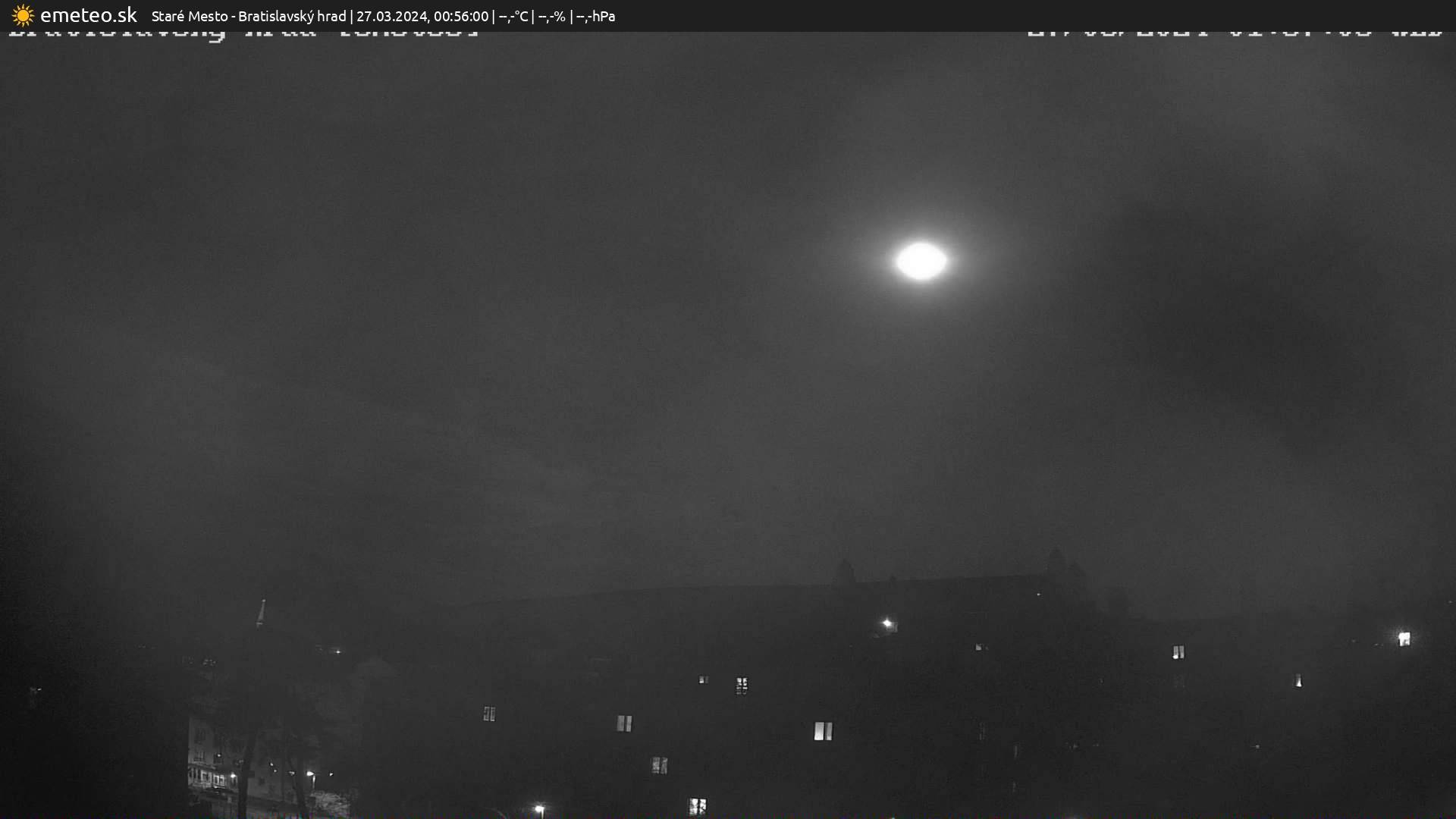
Task: Click the emeteo.sk site name text
Action: click(x=88, y=15)
